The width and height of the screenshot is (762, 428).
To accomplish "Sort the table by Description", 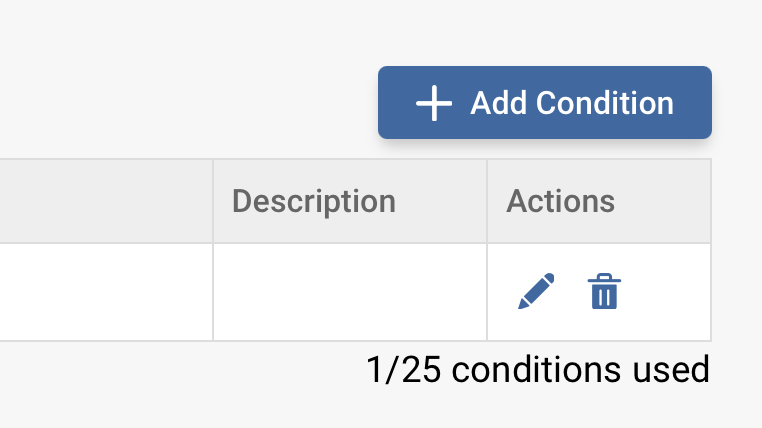I will click(x=314, y=201).
